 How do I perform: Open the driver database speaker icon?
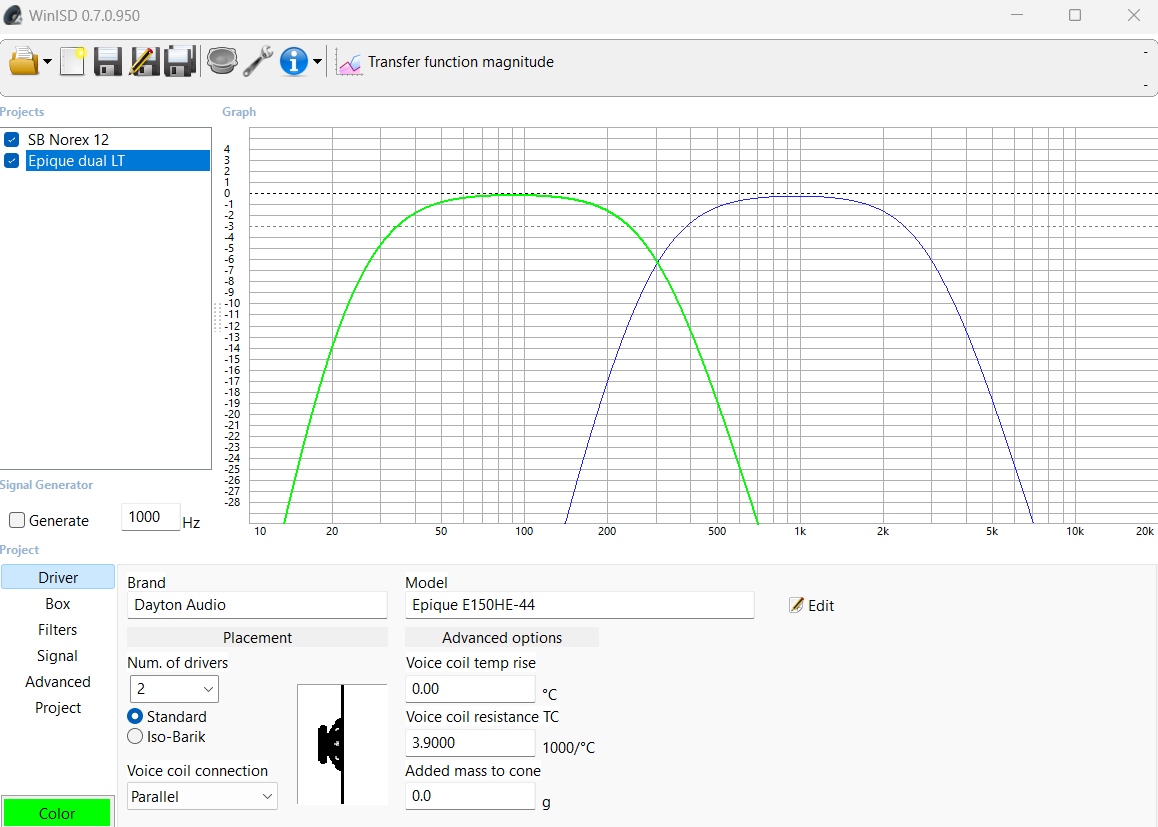(222, 61)
